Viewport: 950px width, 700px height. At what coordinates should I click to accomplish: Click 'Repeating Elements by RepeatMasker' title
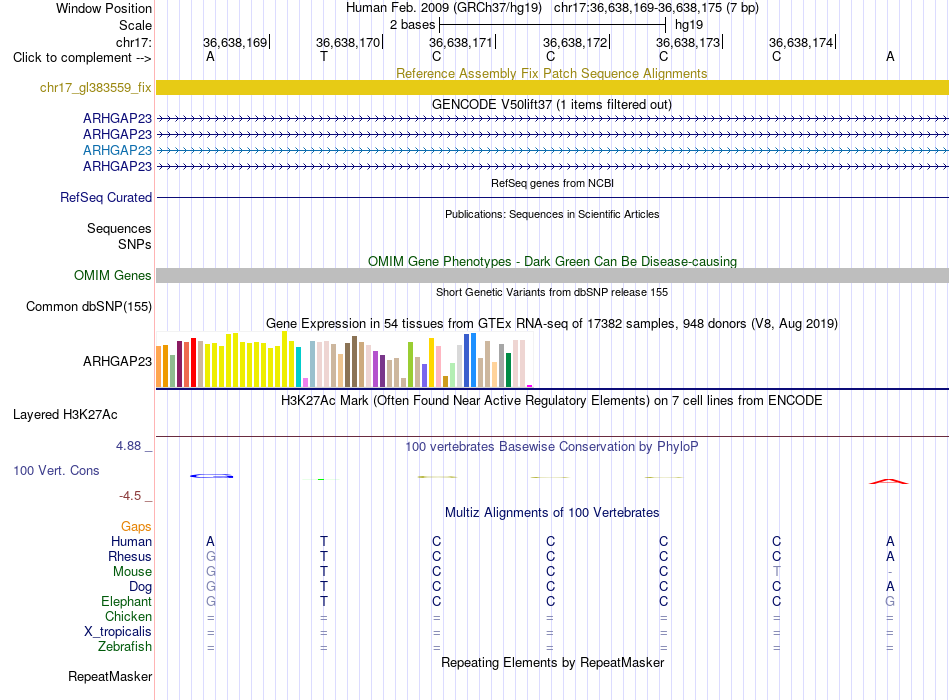(552, 662)
